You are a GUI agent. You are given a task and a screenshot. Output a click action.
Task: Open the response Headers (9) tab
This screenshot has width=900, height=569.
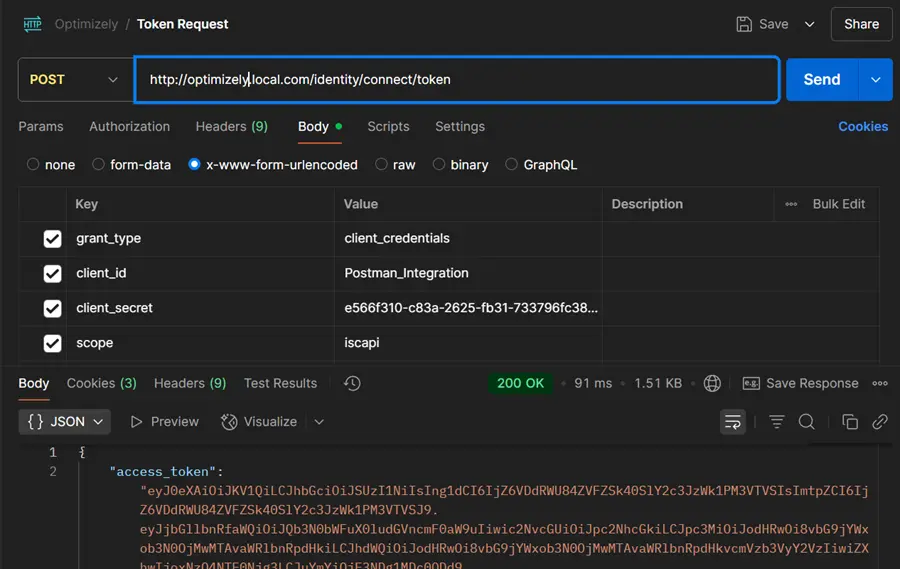click(x=190, y=384)
